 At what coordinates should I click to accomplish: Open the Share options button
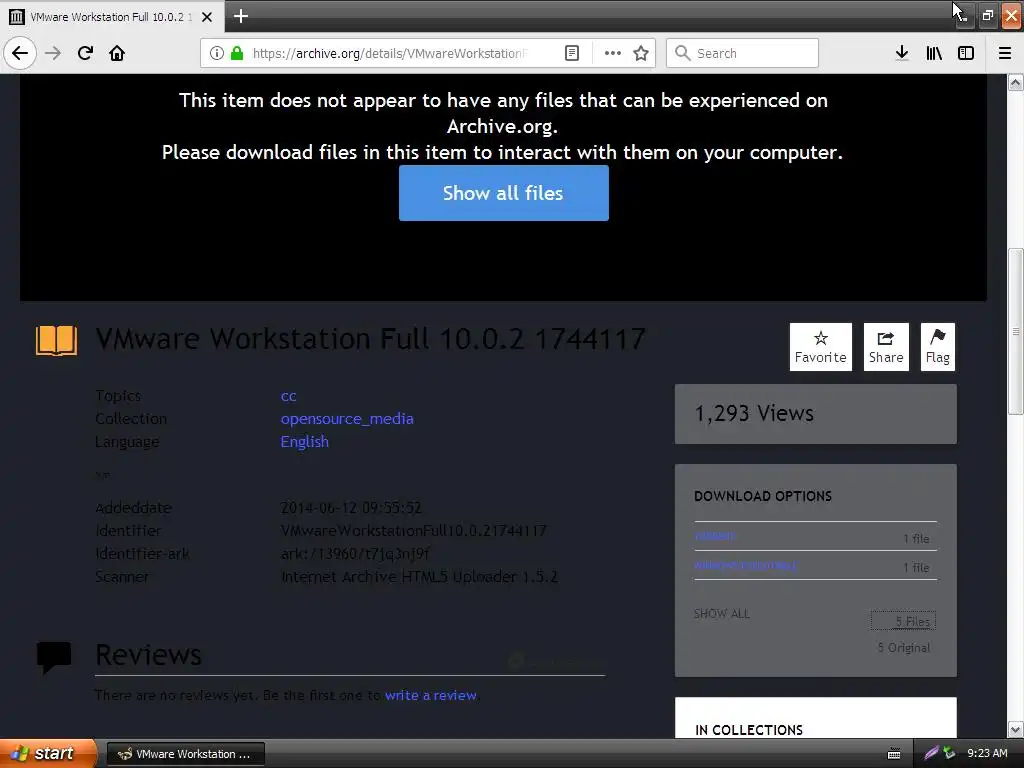(x=886, y=347)
